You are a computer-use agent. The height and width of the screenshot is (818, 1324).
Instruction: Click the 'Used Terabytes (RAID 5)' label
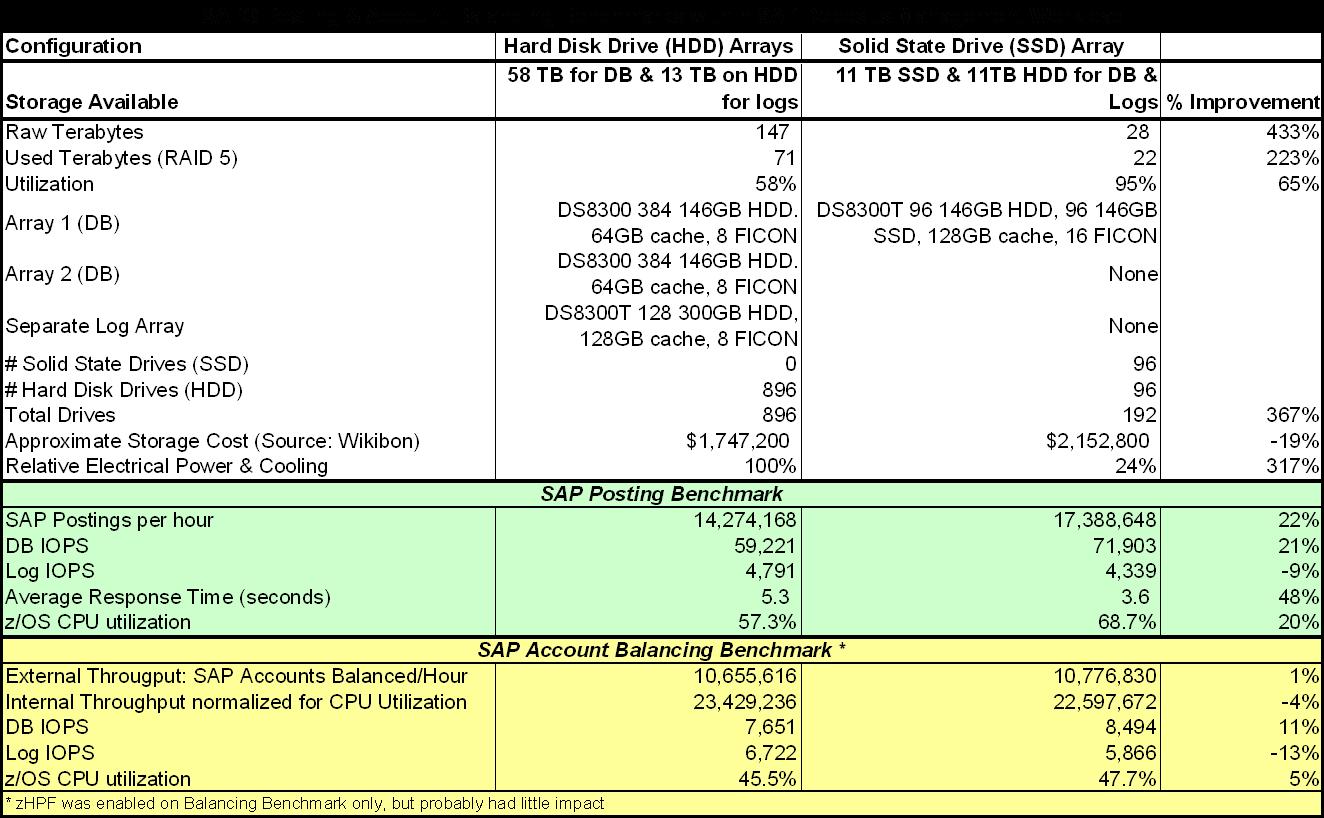[122, 158]
